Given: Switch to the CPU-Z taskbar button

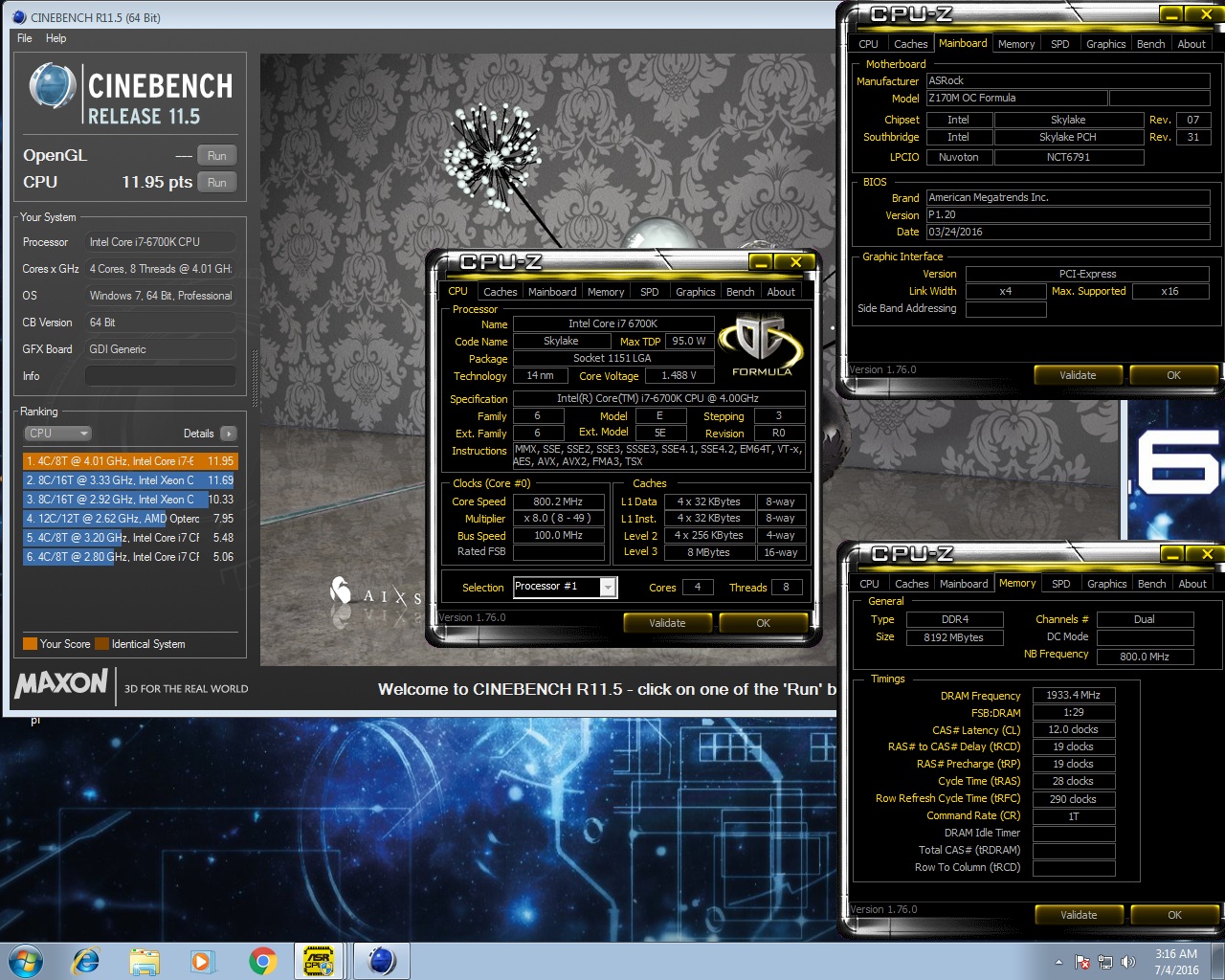Looking at the screenshot, I should click(x=320, y=961).
